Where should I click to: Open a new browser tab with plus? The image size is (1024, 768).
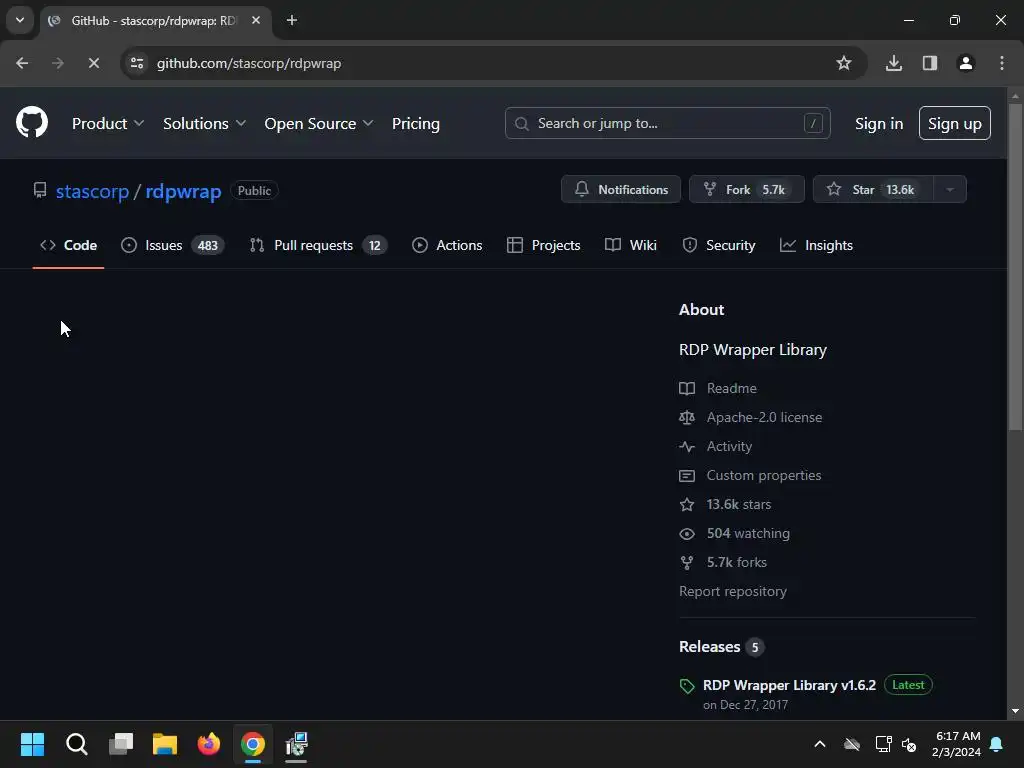[292, 21]
